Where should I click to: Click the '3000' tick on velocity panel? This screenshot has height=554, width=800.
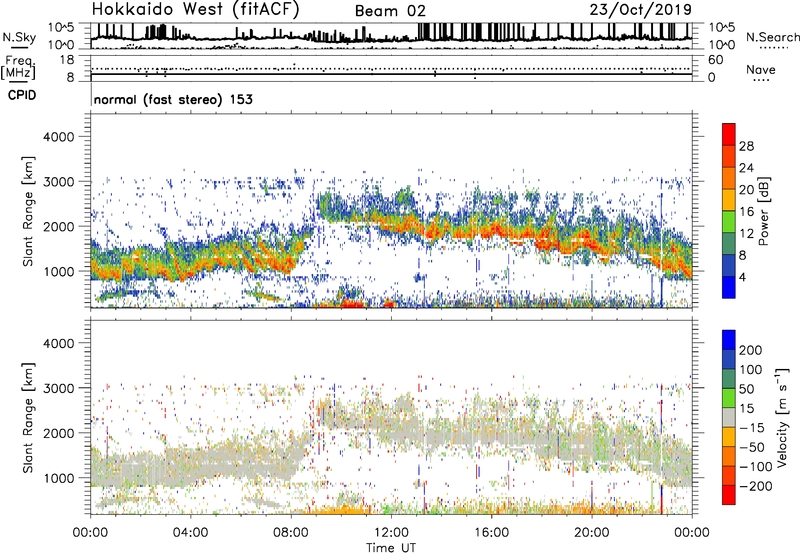pos(58,388)
